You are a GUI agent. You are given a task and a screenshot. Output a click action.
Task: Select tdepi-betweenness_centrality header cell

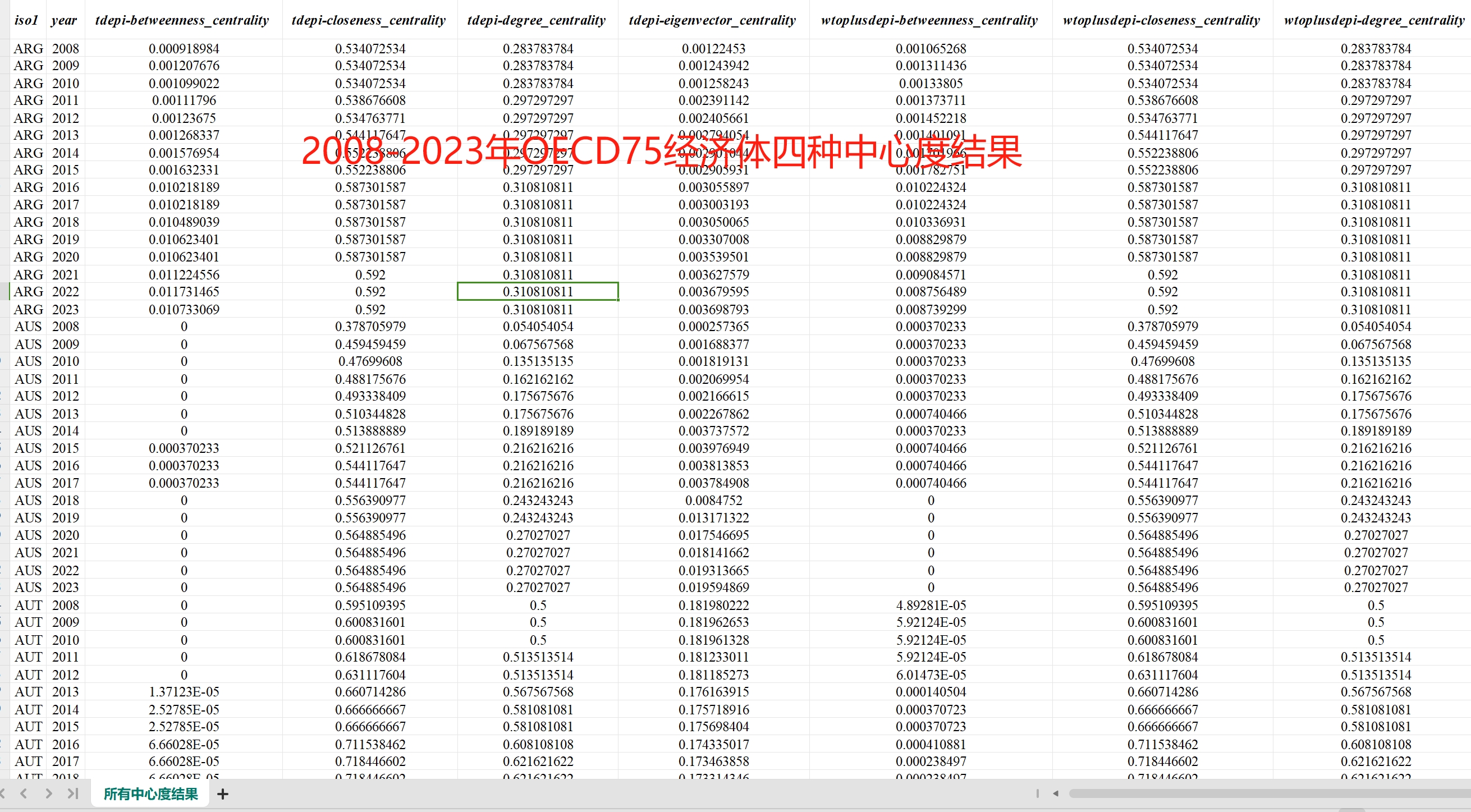click(x=182, y=21)
